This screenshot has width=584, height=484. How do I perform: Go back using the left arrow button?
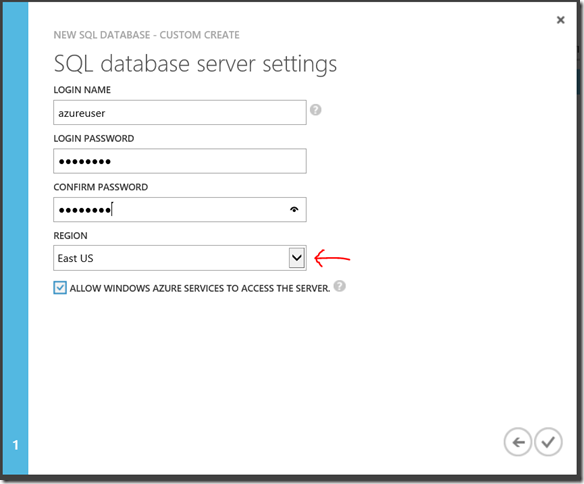pos(518,442)
